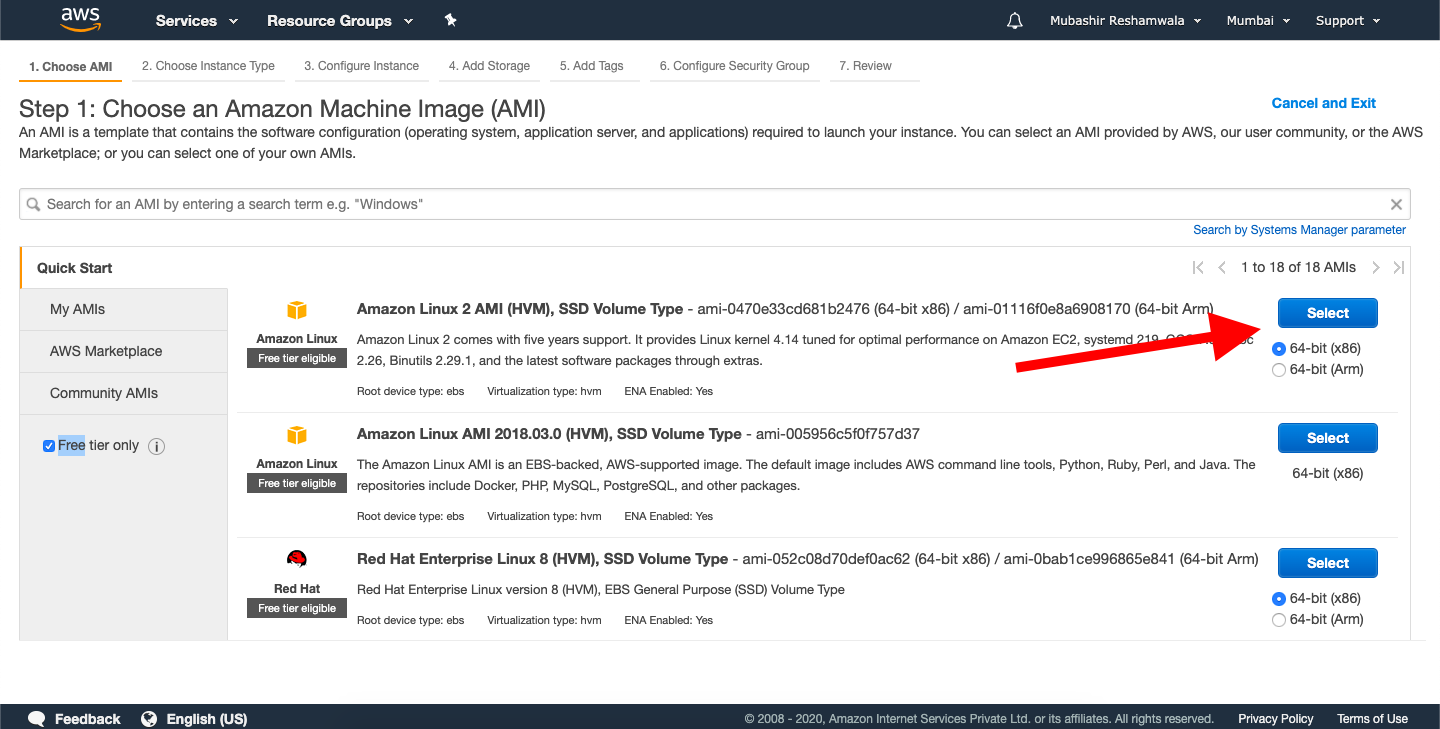Show My AMIs in the sidebar
Image resolution: width=1440 pixels, height=729 pixels.
[x=124, y=310]
